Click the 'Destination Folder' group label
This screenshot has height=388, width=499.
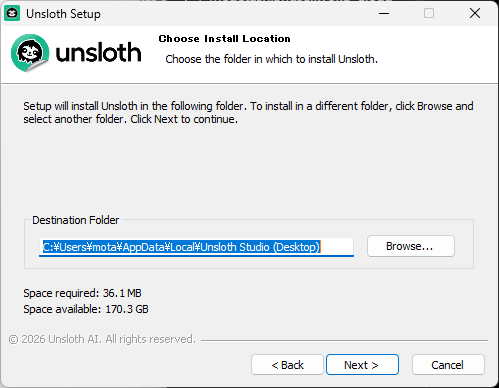(75, 220)
